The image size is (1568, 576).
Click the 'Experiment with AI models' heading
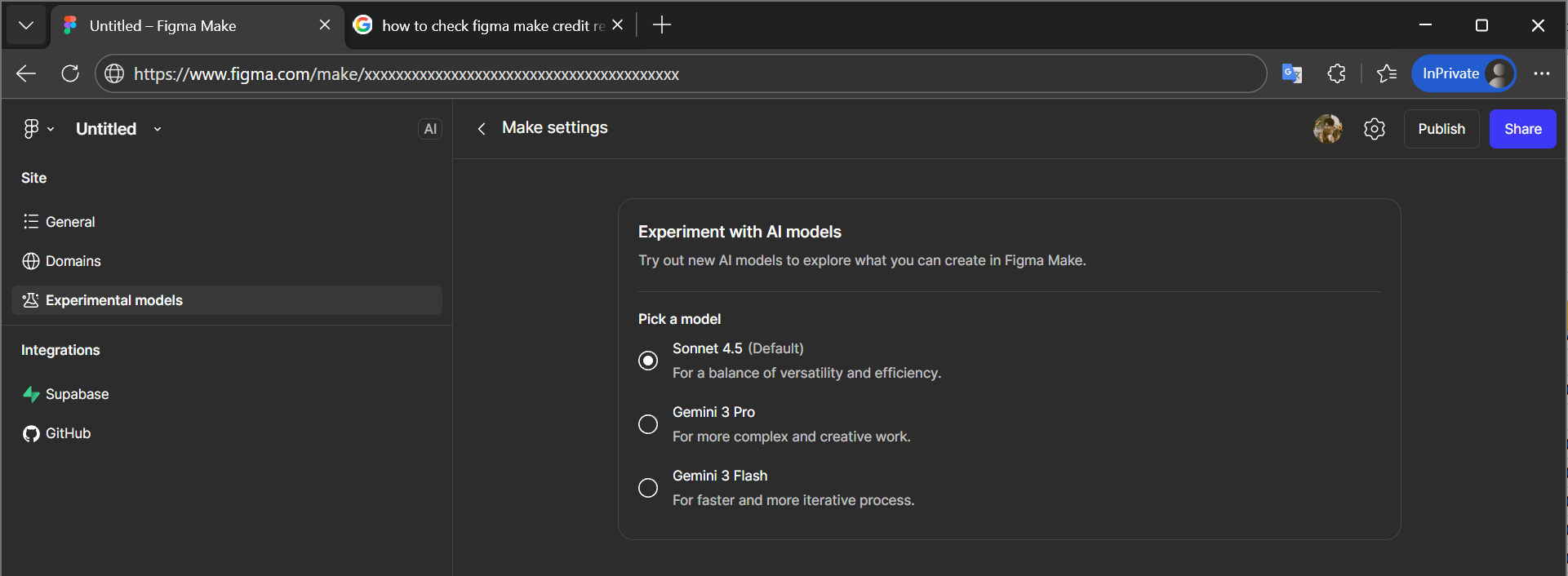click(740, 232)
